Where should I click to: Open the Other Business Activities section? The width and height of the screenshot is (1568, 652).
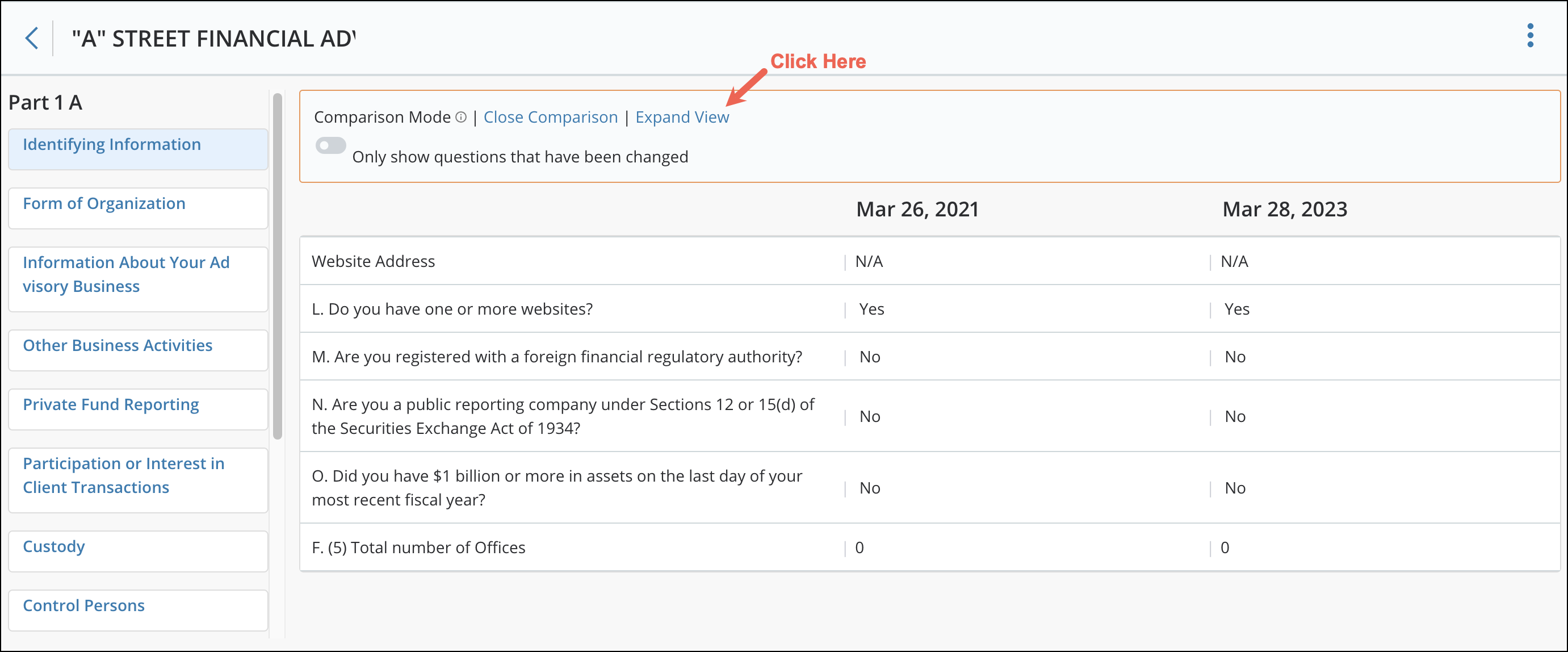[x=118, y=345]
